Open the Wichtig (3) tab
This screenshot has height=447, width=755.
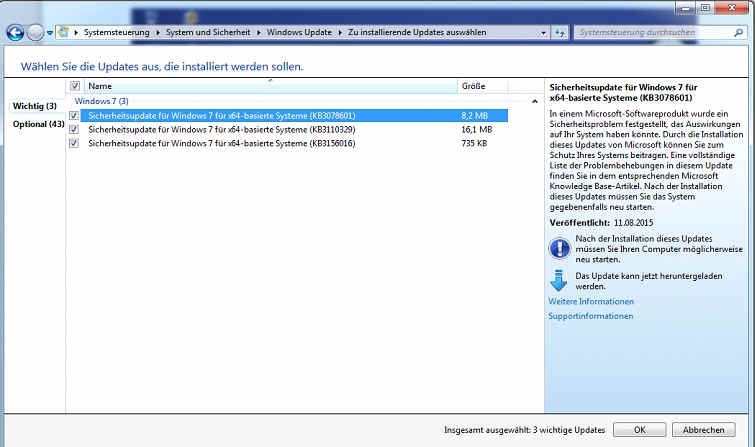click(35, 106)
